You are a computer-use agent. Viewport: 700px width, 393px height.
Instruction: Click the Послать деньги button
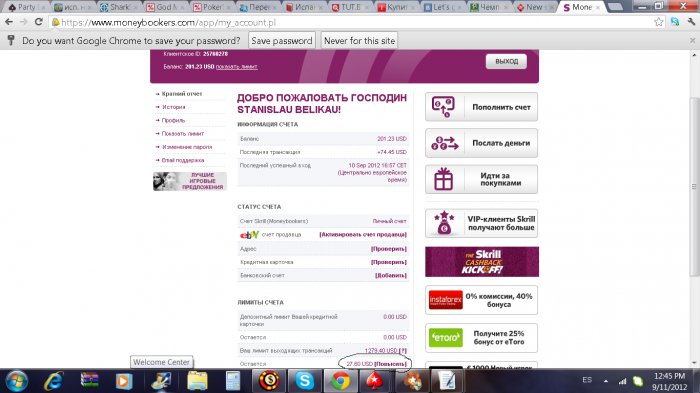(481, 143)
